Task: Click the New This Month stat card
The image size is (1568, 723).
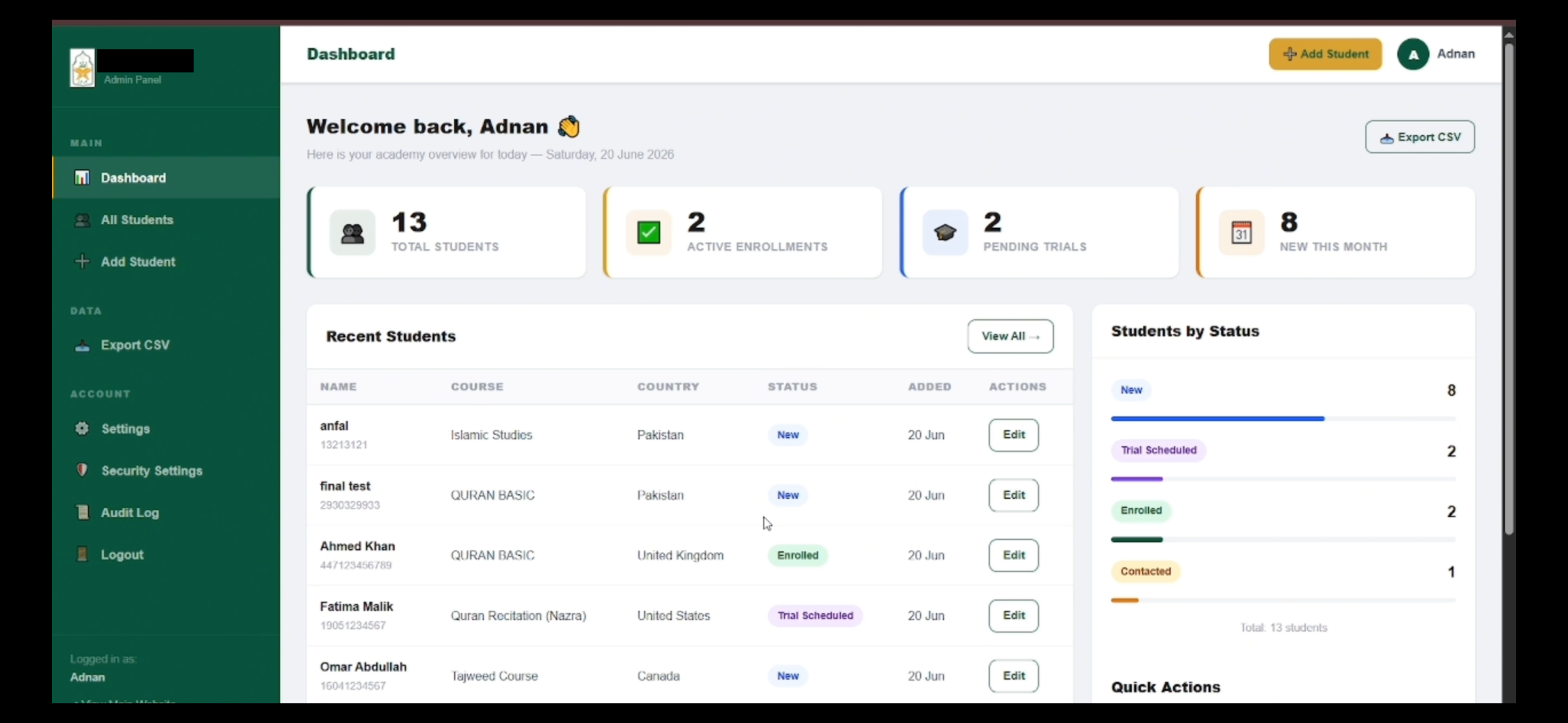Action: tap(1335, 233)
